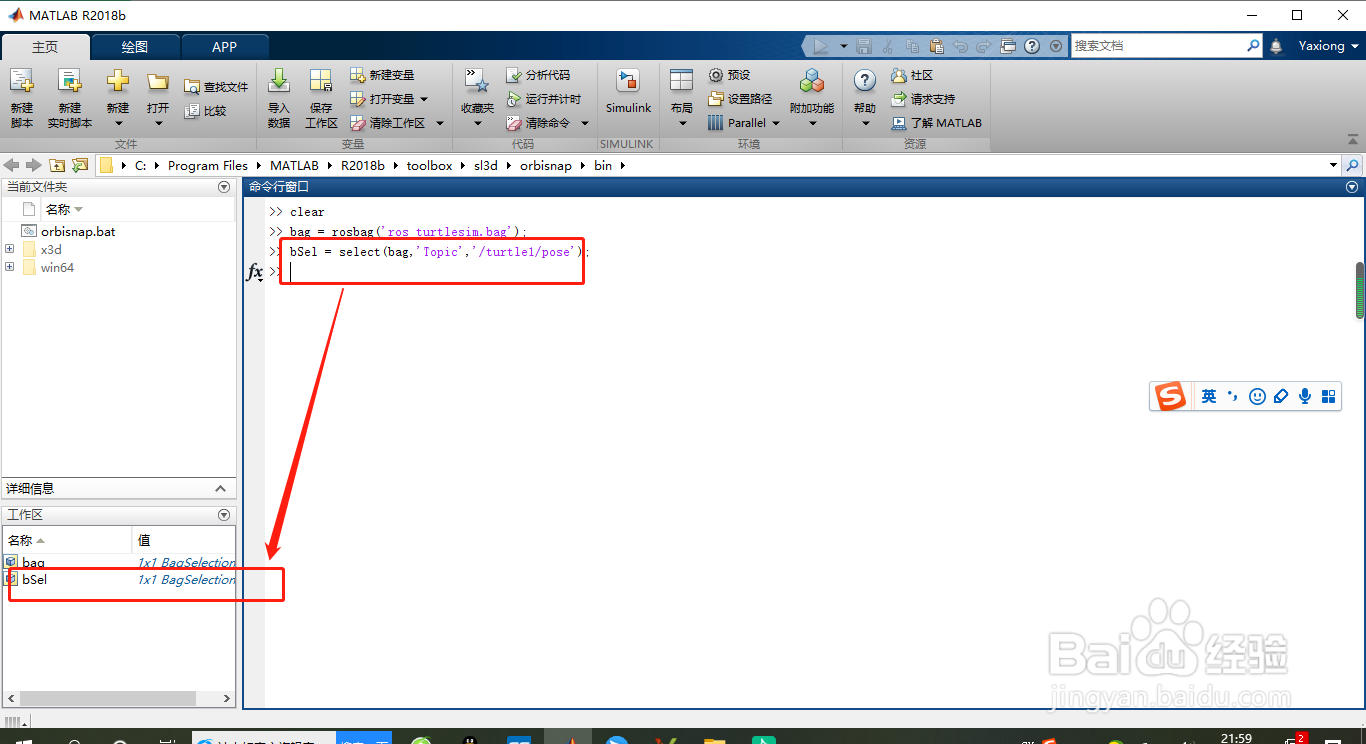Click the MATLAB folder in the address path

point(294,165)
